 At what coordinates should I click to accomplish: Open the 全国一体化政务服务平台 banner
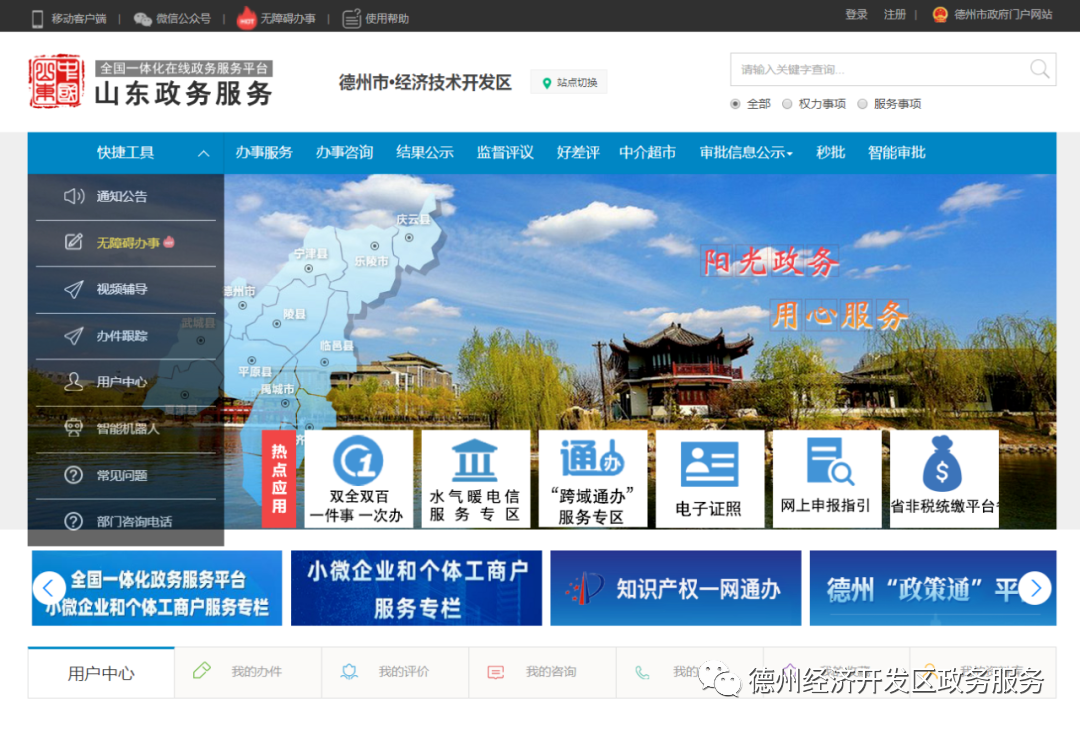[x=157, y=588]
